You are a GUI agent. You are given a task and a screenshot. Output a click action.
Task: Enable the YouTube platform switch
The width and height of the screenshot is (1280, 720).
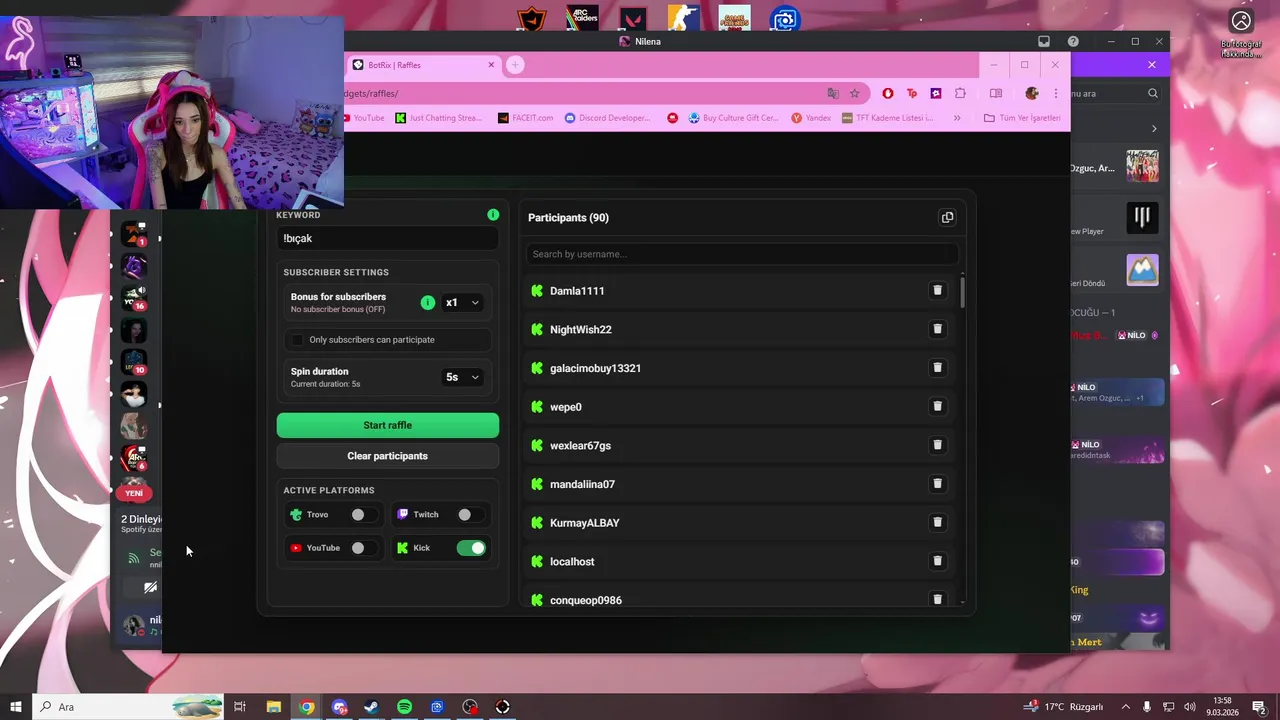pyautogui.click(x=363, y=548)
